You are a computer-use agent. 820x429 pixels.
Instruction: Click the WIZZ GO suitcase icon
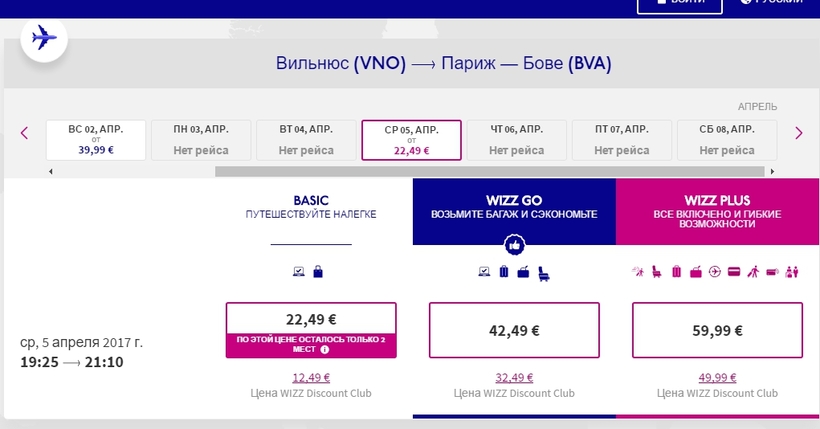pyautogui.click(x=504, y=271)
